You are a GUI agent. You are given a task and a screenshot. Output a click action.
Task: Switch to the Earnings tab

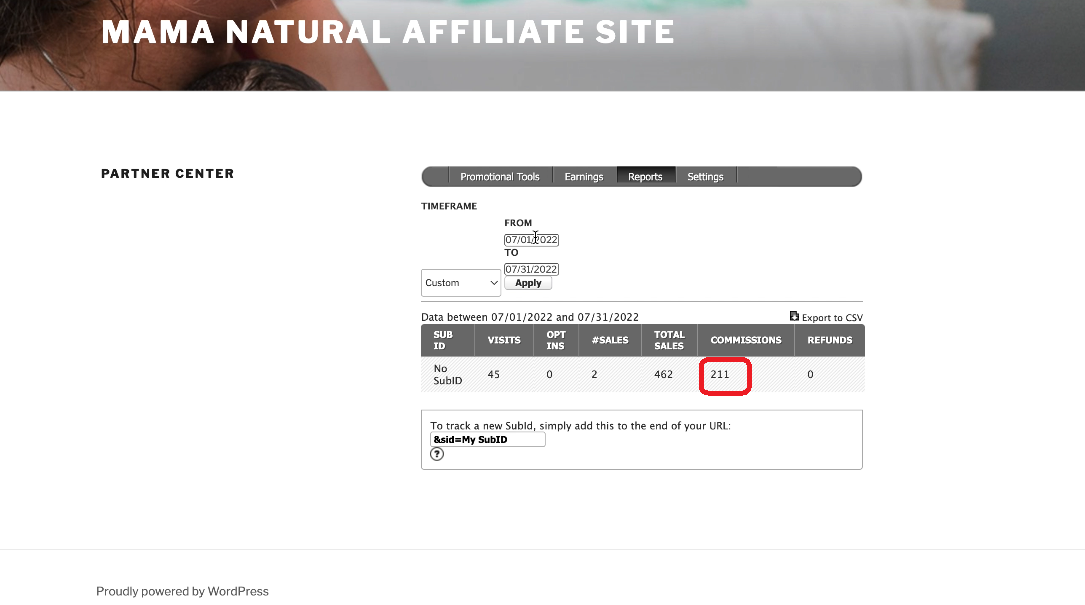click(583, 177)
